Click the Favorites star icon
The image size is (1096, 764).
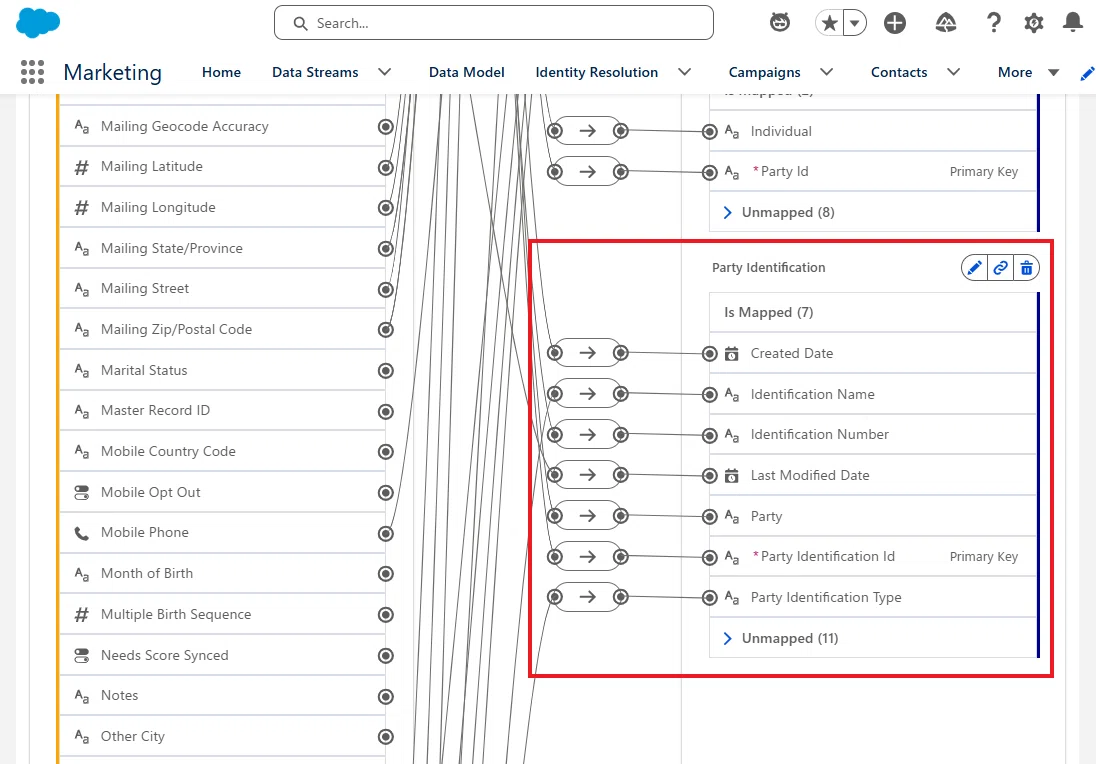(x=830, y=23)
